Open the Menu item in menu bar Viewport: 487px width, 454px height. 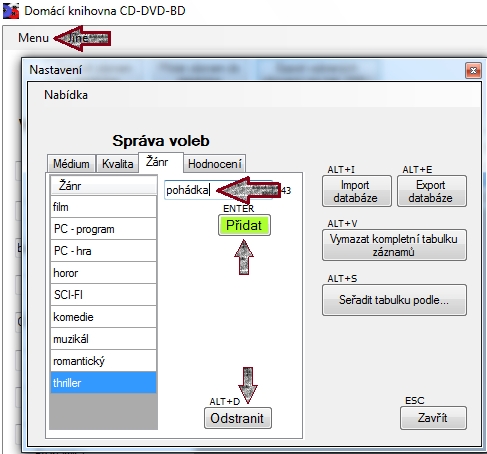(33, 38)
